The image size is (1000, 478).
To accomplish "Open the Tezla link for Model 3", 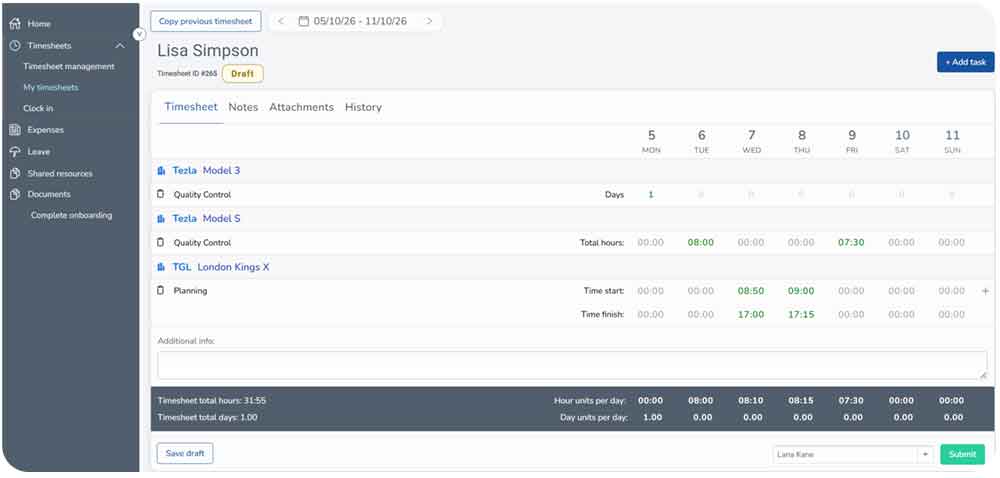I will coord(184,171).
